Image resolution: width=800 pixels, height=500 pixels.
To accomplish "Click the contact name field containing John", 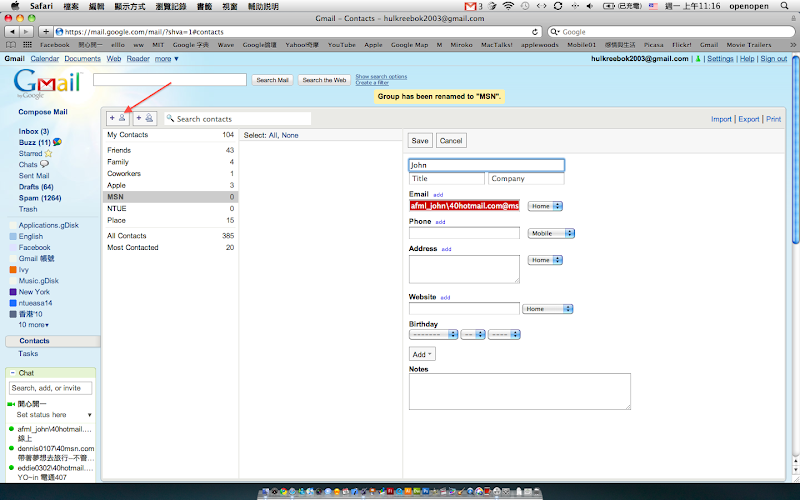I will coord(487,165).
